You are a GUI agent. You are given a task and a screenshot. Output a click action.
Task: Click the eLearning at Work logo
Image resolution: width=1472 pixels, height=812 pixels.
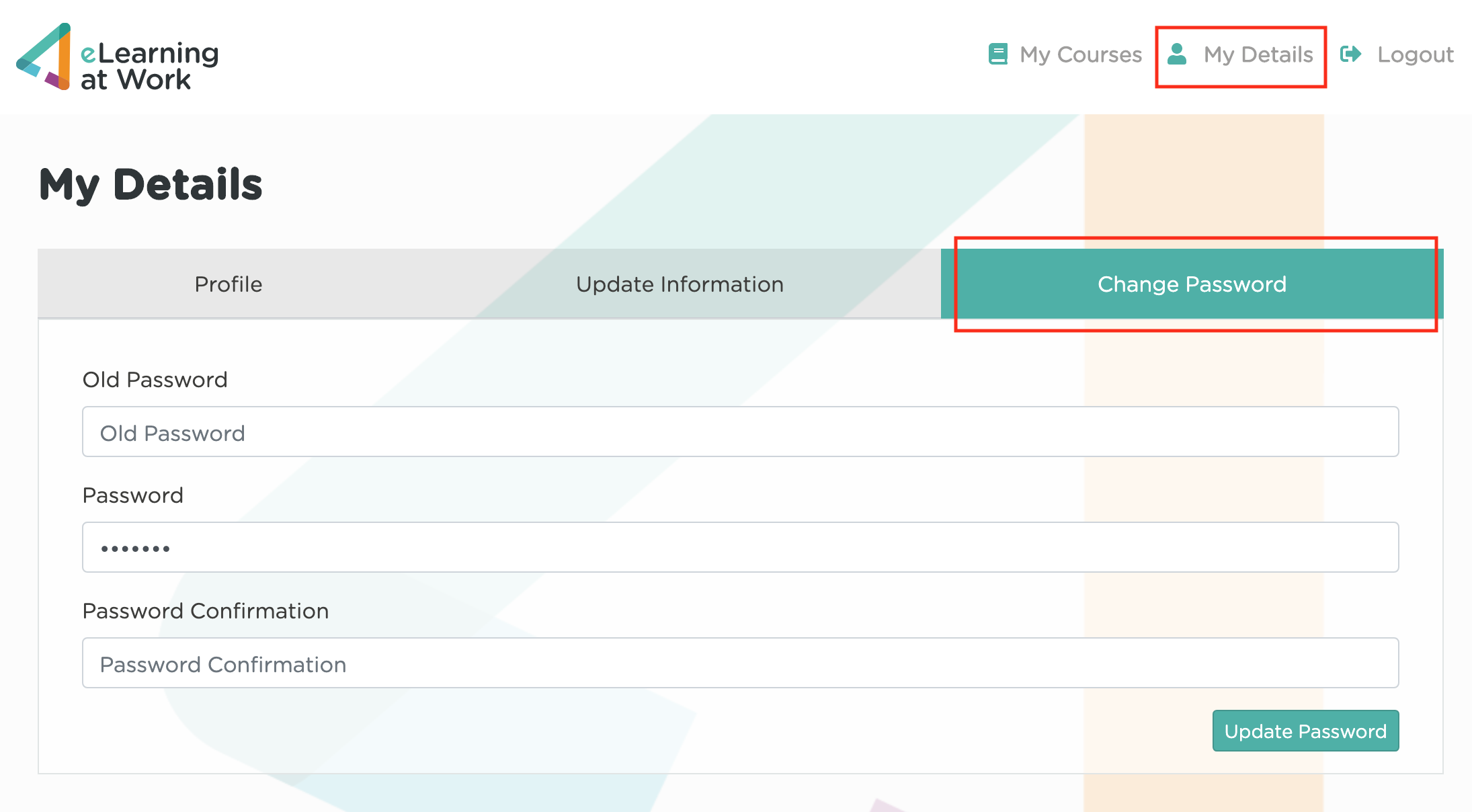click(x=118, y=57)
